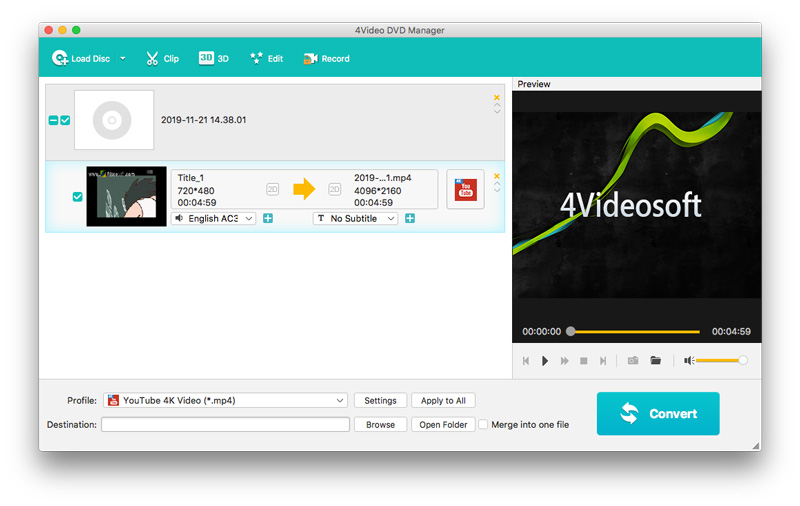800x506 pixels.
Task: Open the 3D settings tool
Action: coord(213,59)
